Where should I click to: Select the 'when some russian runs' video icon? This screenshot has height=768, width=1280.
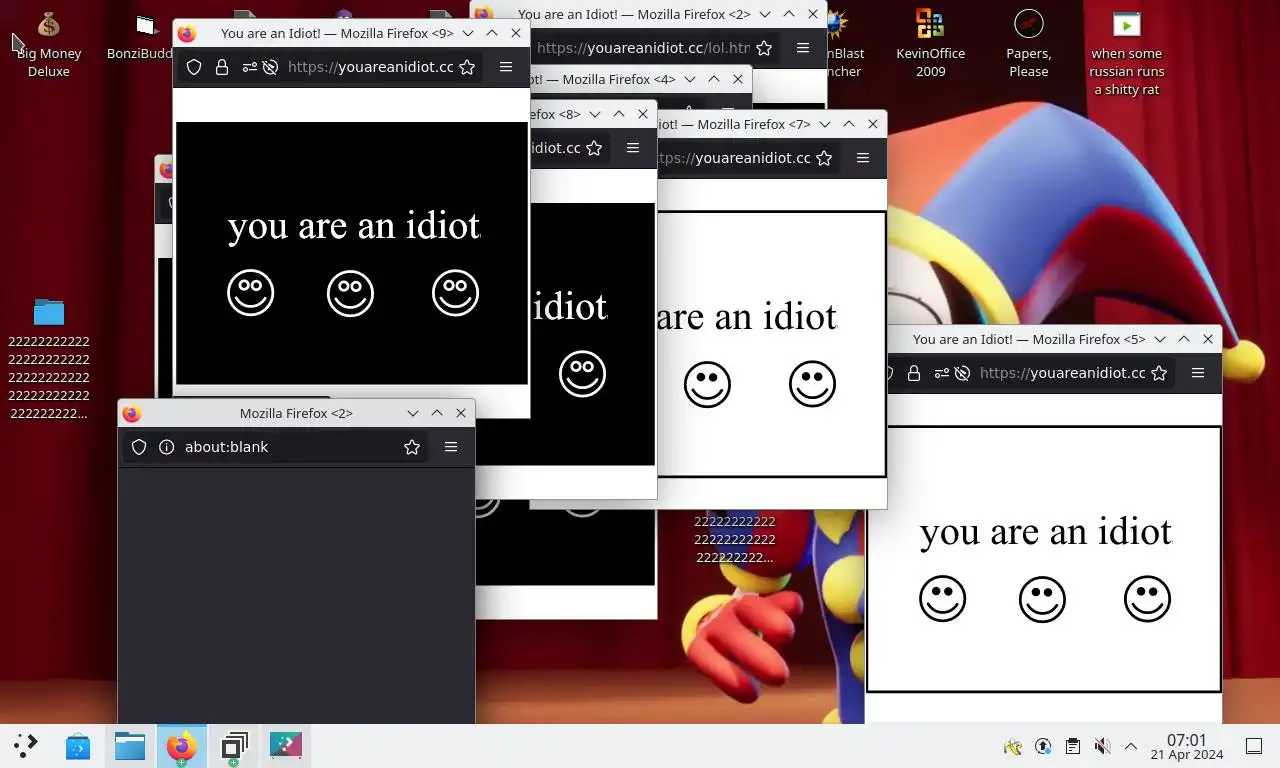pos(1127,54)
